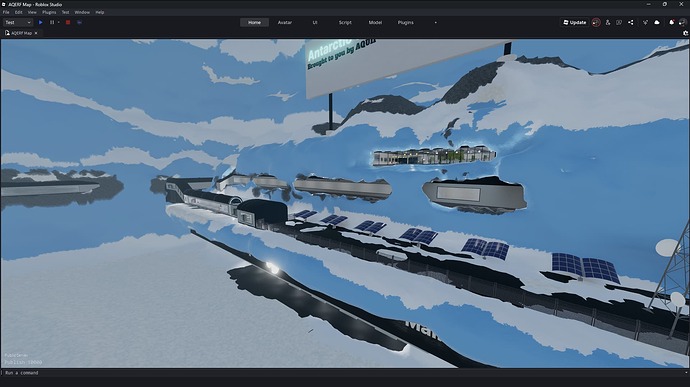Viewport: 690px width, 387px height.
Task: Switch to the Avatar ribbon tab
Action: tap(285, 22)
